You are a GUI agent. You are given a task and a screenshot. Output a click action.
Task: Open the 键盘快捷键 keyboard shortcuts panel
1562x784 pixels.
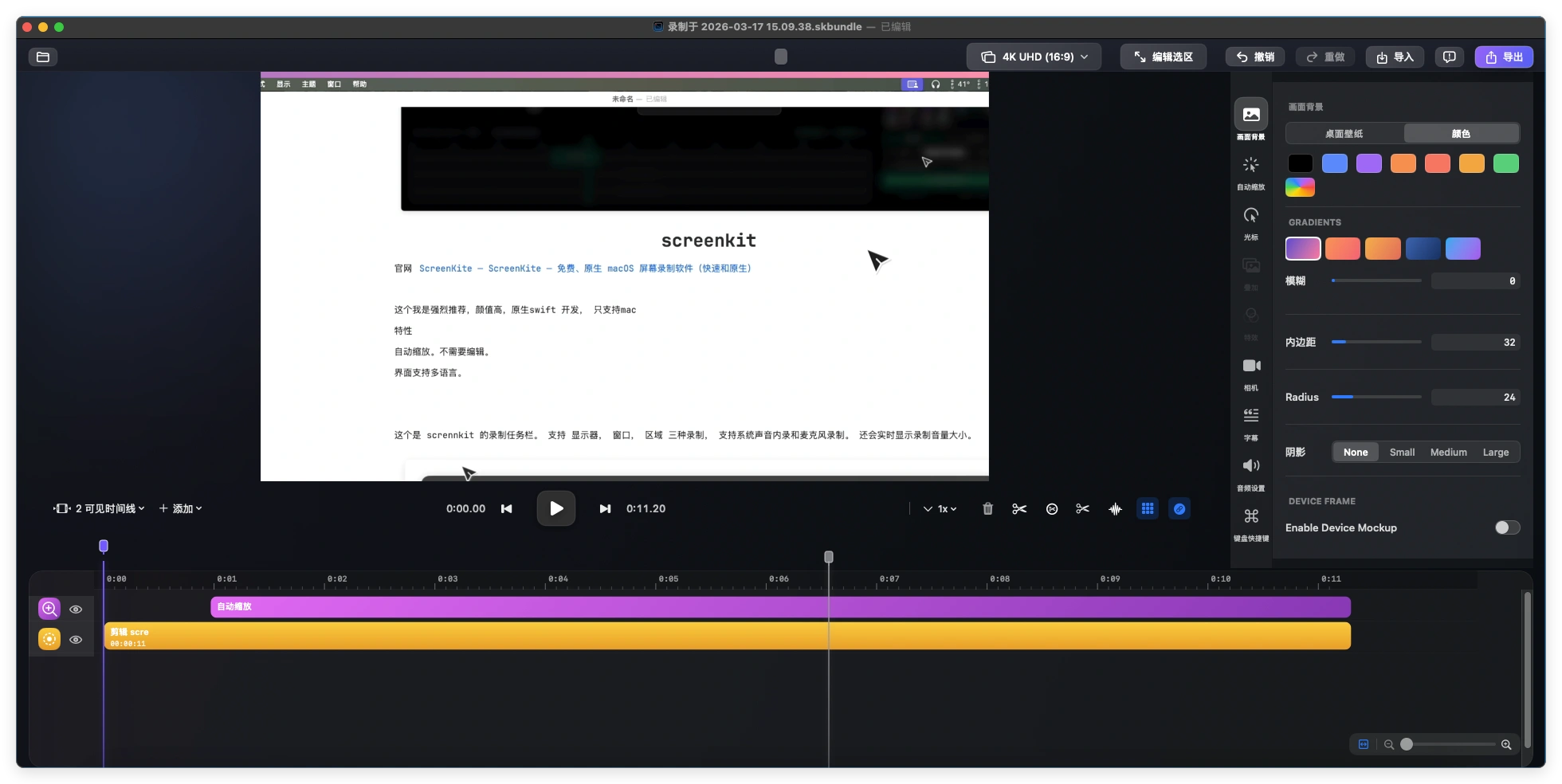click(x=1250, y=523)
